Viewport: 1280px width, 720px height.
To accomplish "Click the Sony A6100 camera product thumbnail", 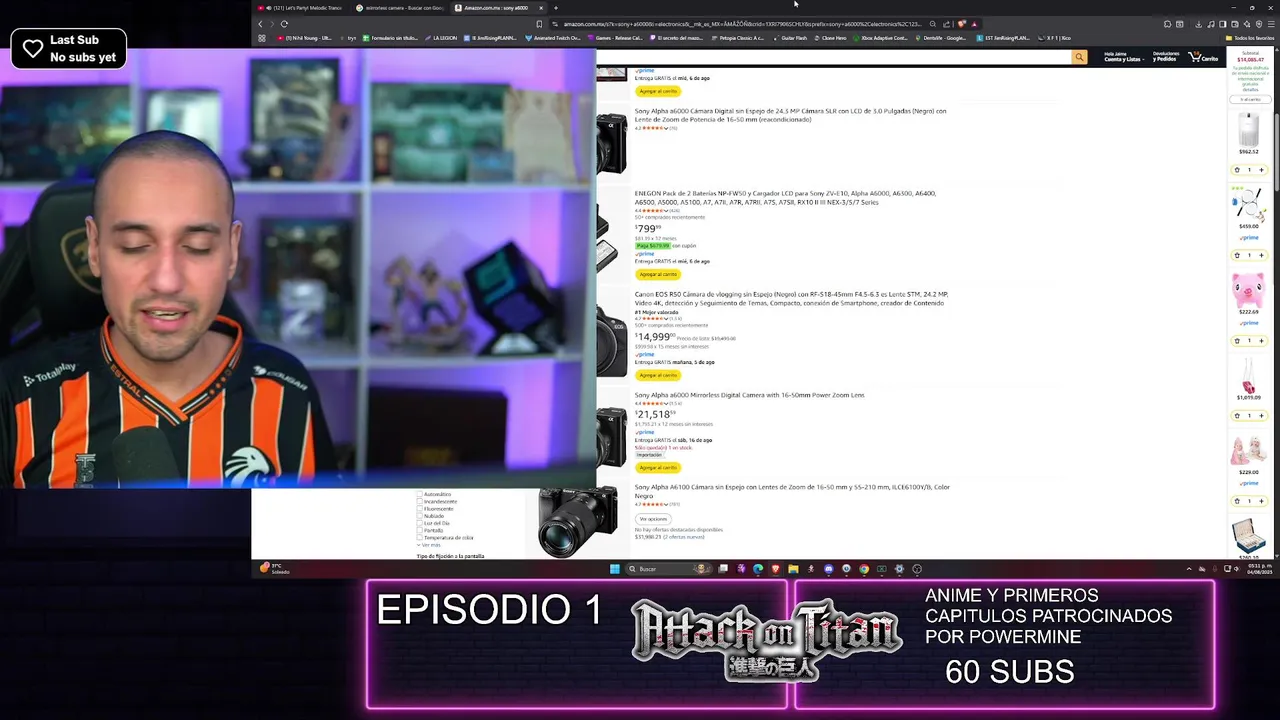I will coord(578,522).
